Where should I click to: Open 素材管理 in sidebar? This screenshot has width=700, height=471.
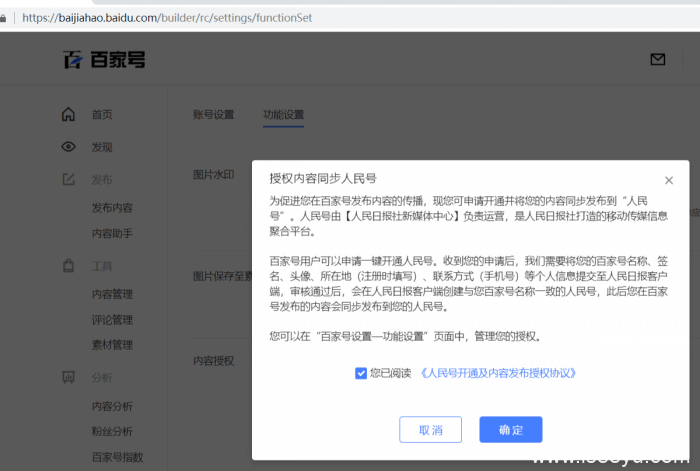[112, 345]
